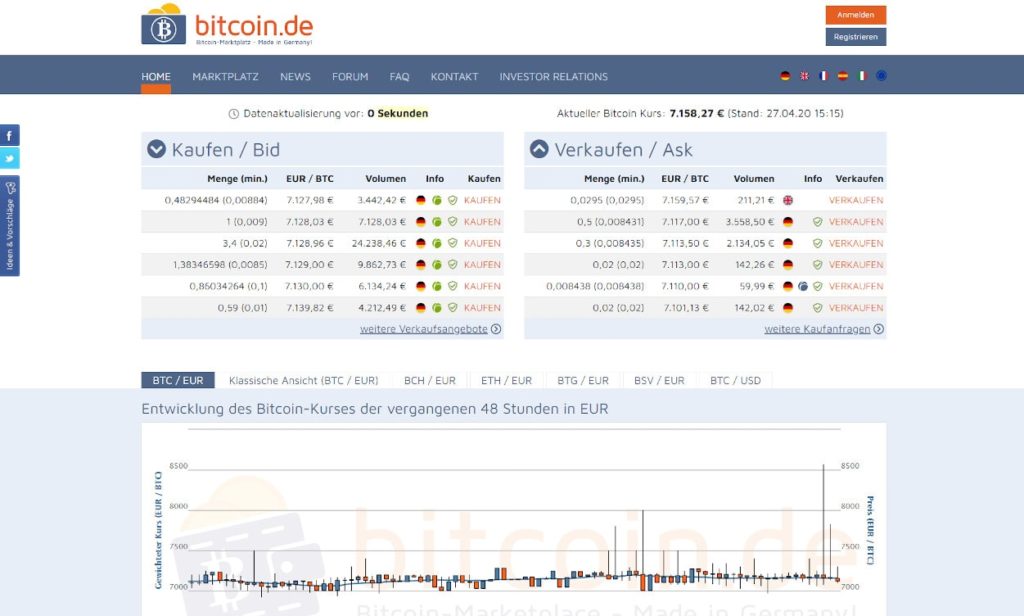Click the arrow icon after weitere Verkaufsangebote
1024x616 pixels.
[496, 329]
